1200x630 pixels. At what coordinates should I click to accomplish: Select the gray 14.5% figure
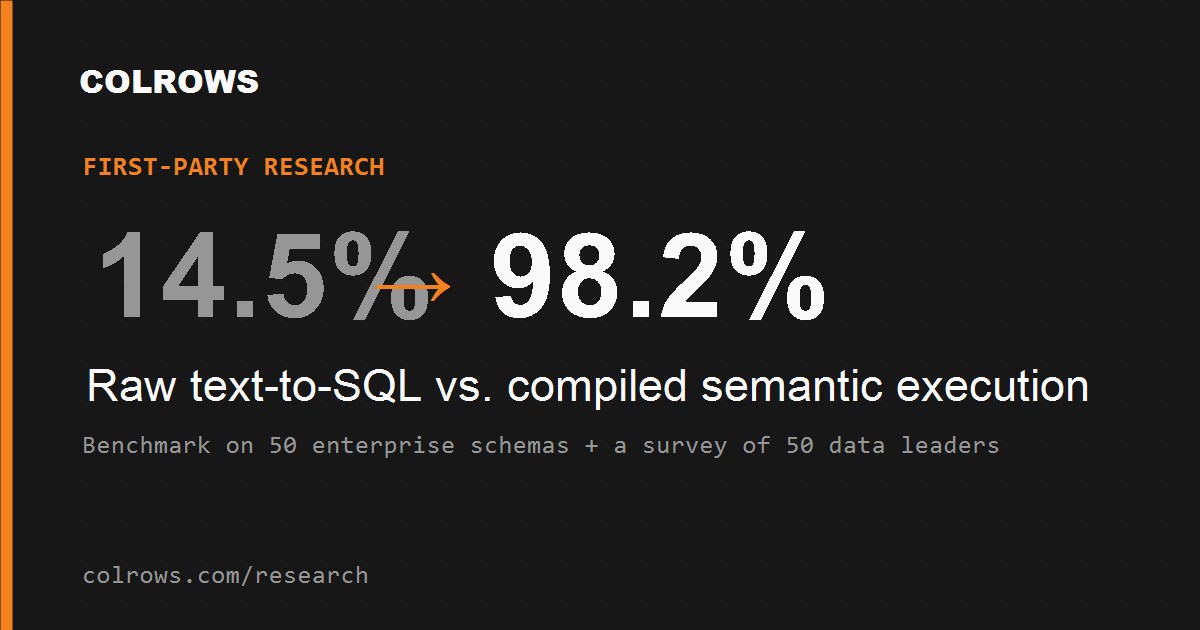tap(265, 275)
